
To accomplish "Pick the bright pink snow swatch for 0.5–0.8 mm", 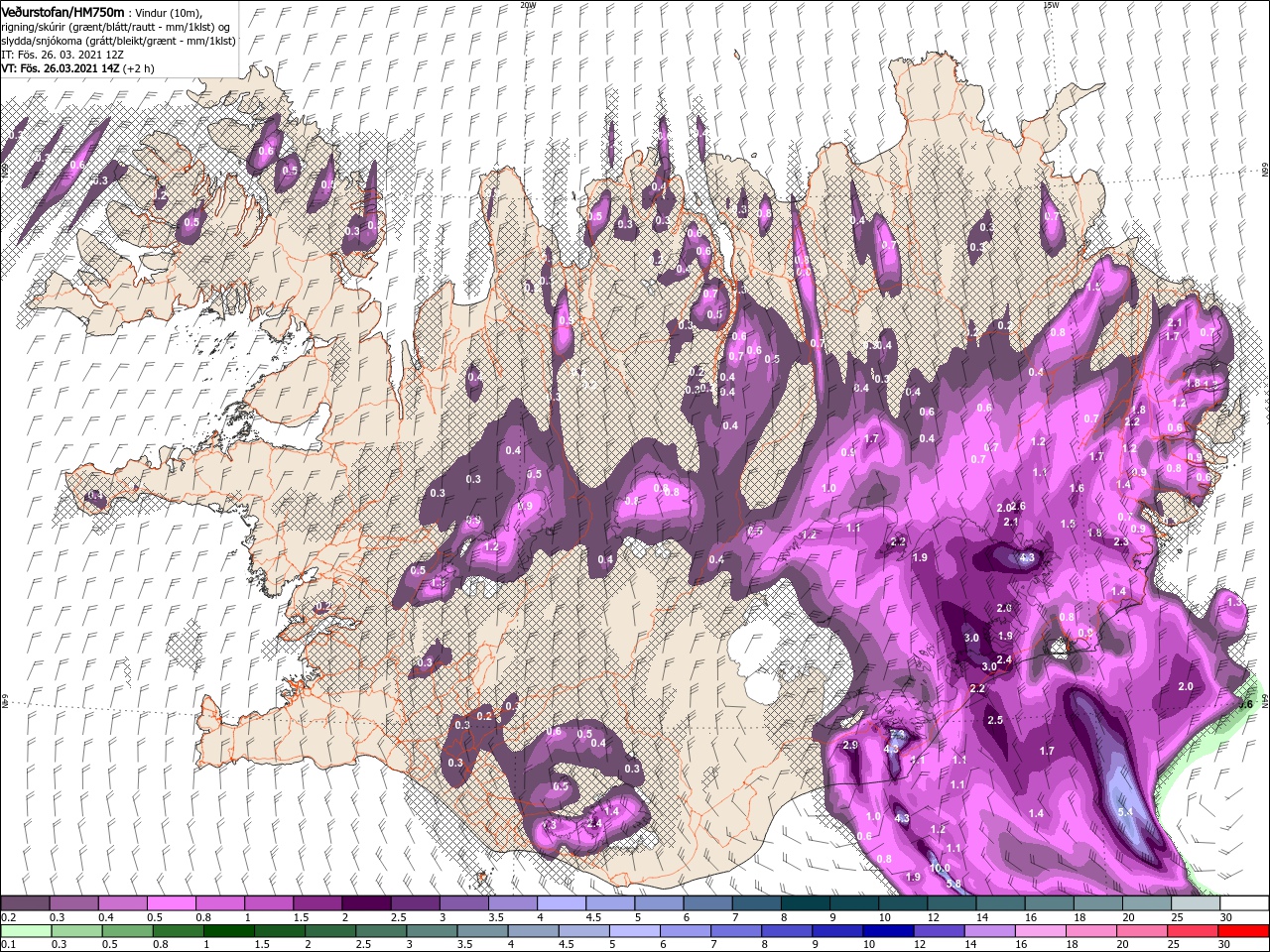I will (171, 903).
